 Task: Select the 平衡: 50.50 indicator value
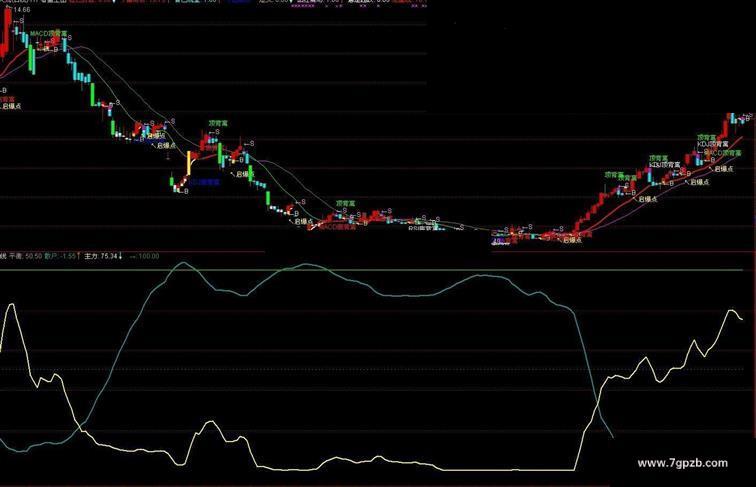tap(26, 256)
